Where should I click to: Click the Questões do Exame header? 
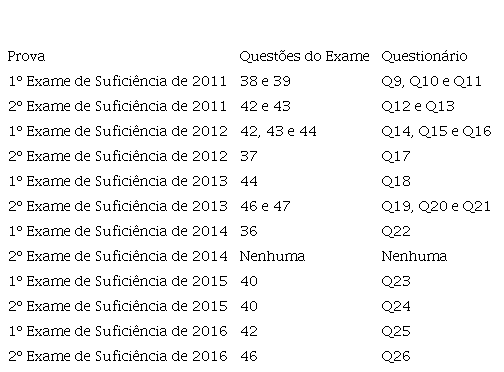[x=304, y=56]
